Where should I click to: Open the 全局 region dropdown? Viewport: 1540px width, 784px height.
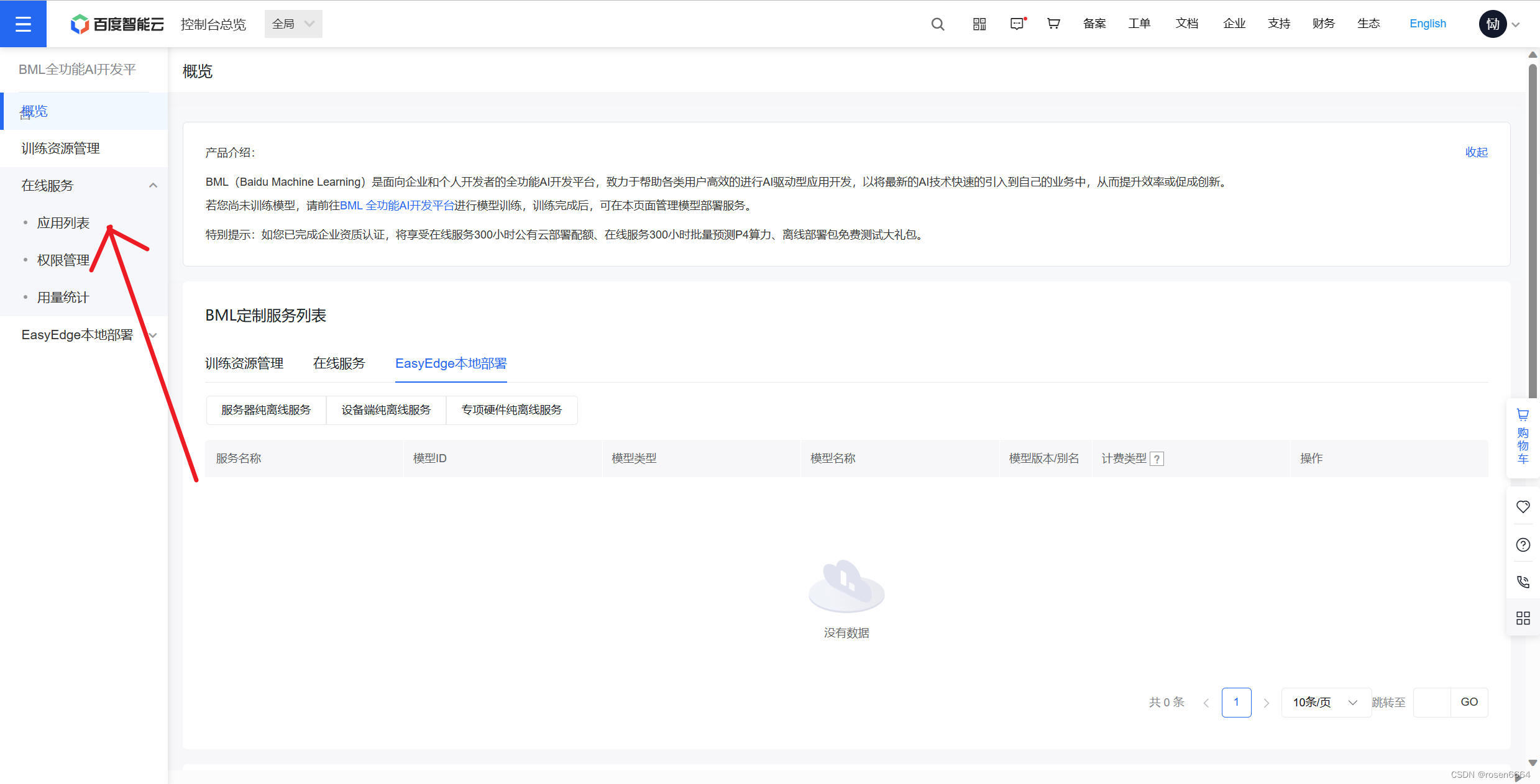292,24
